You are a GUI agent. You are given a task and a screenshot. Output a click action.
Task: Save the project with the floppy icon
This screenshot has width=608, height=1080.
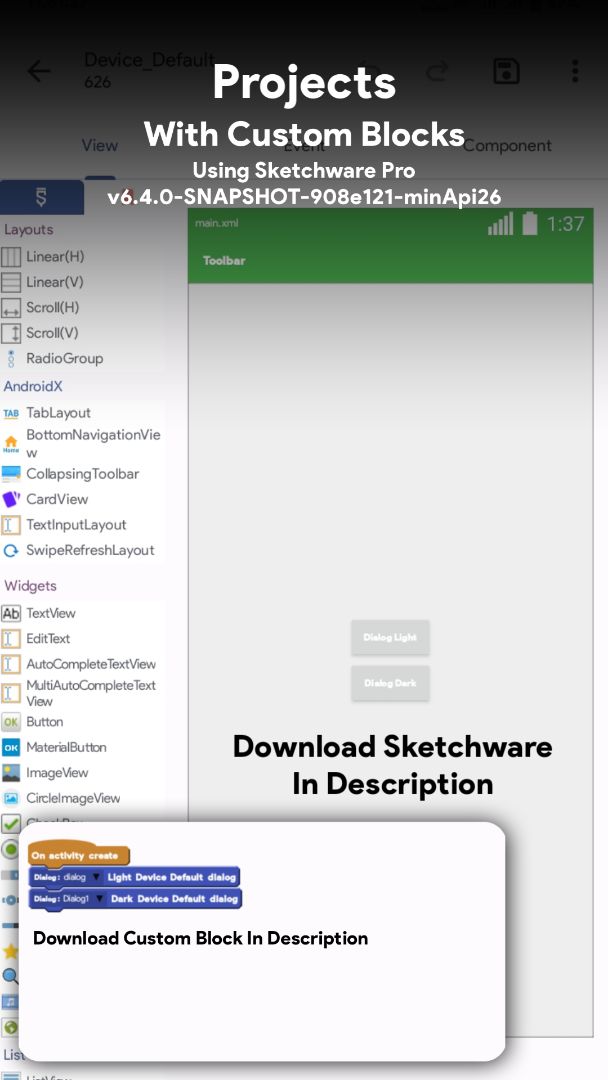click(507, 71)
